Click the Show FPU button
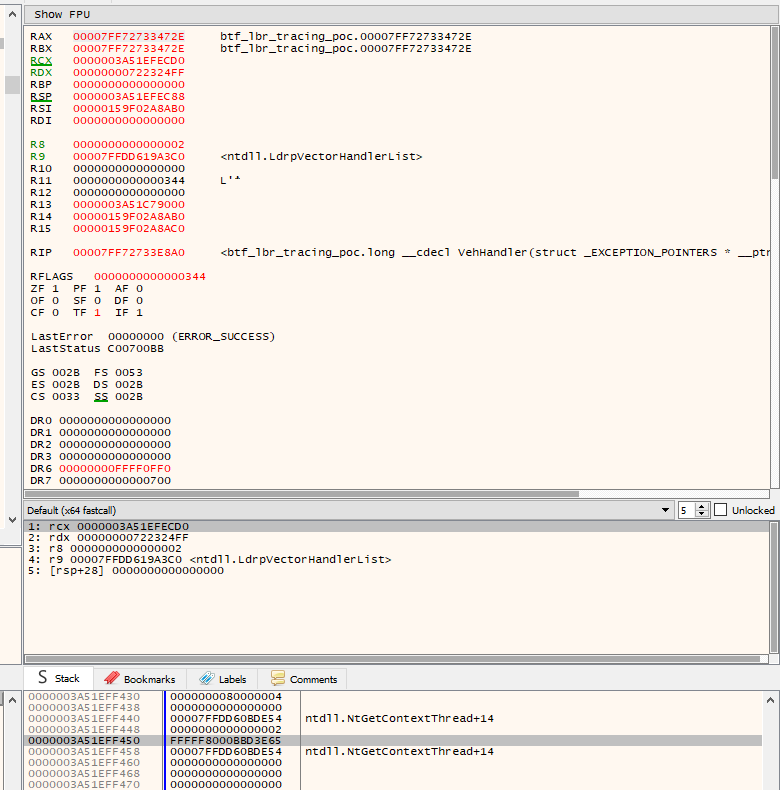780x790 pixels. tap(61, 15)
